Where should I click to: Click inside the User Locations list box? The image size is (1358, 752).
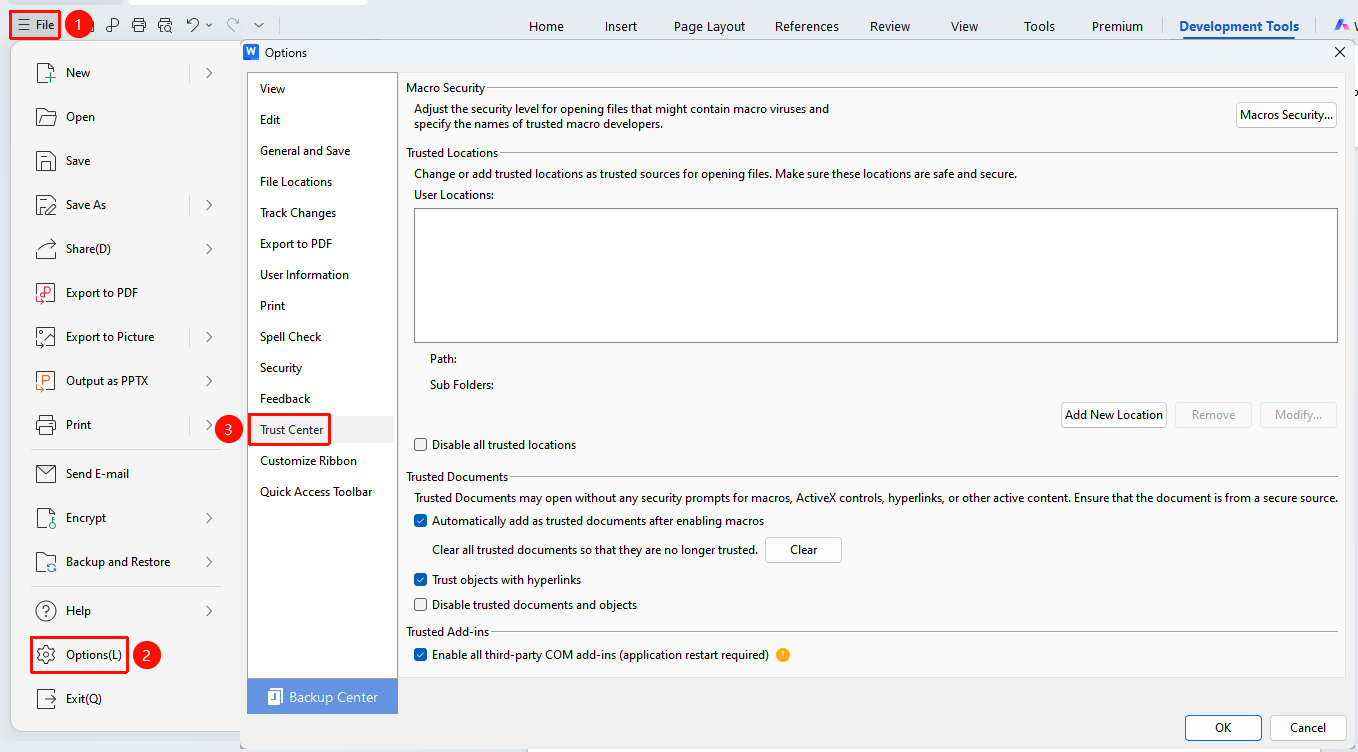point(875,276)
